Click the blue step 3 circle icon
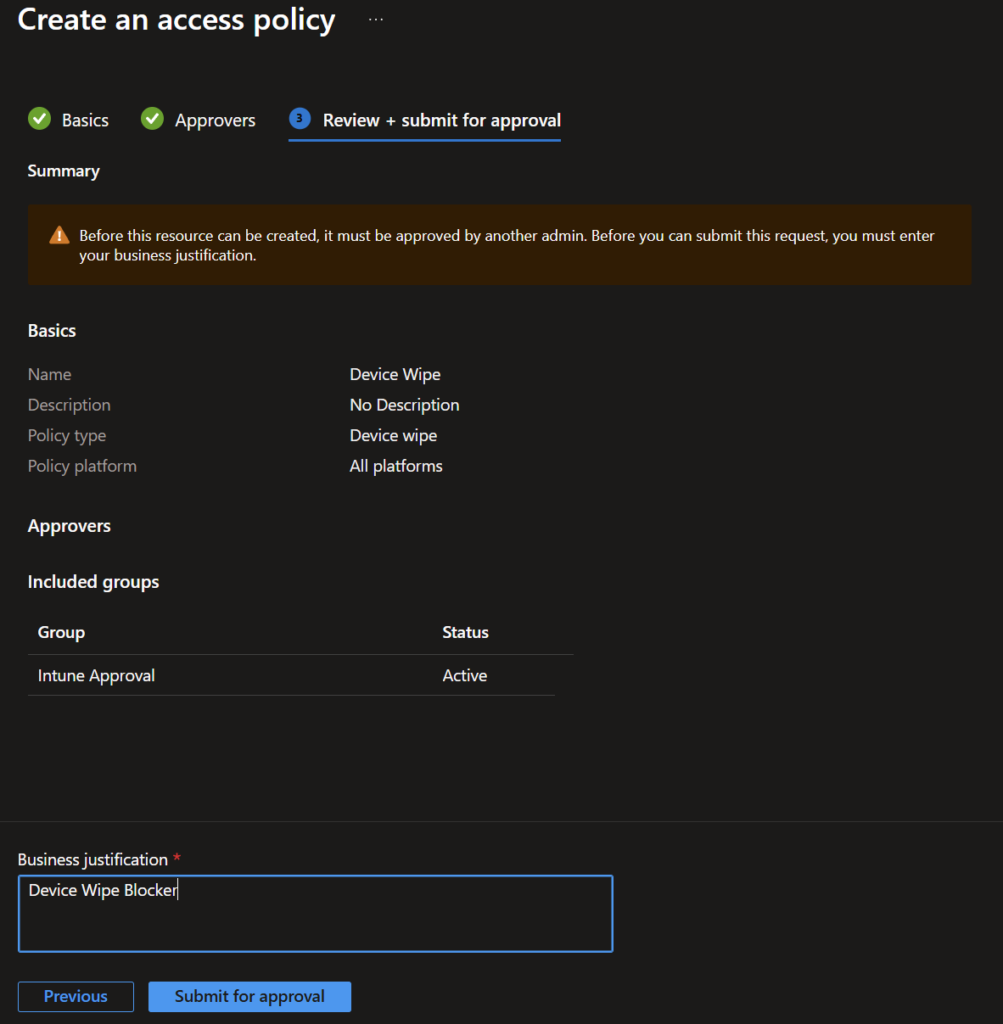This screenshot has width=1003, height=1024. 299,119
